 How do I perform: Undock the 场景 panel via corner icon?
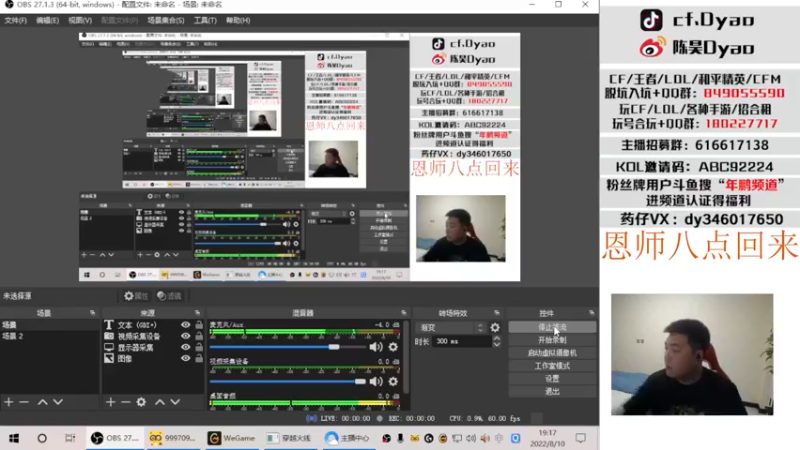92,313
